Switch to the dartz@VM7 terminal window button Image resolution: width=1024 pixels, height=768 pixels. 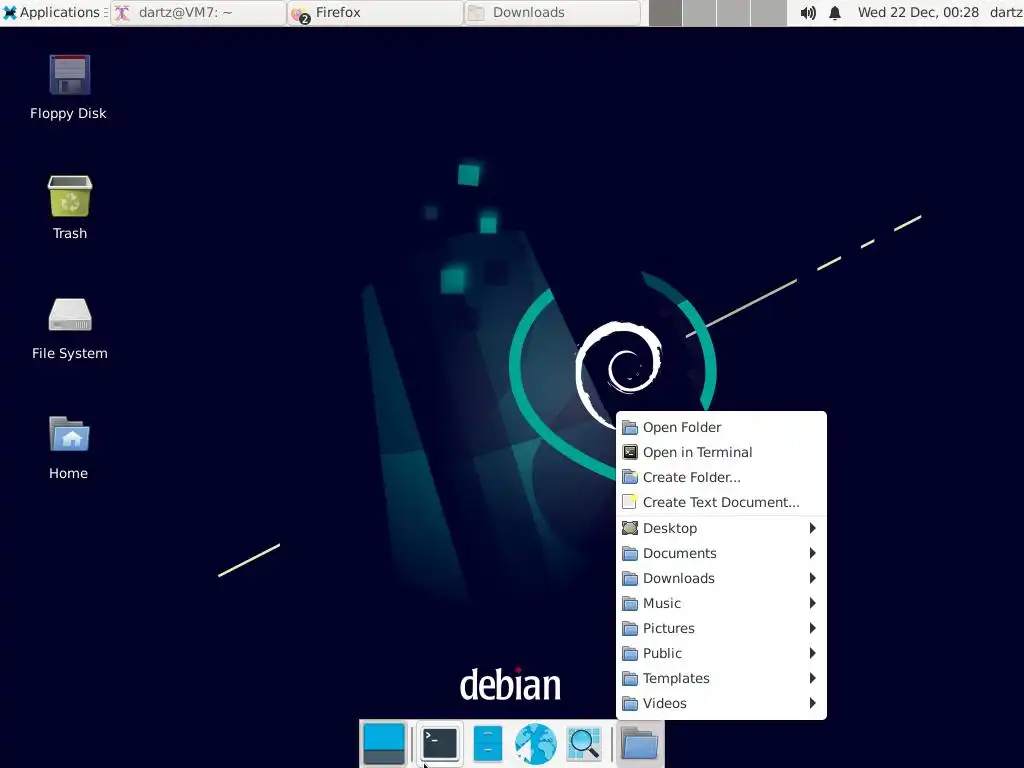click(198, 12)
